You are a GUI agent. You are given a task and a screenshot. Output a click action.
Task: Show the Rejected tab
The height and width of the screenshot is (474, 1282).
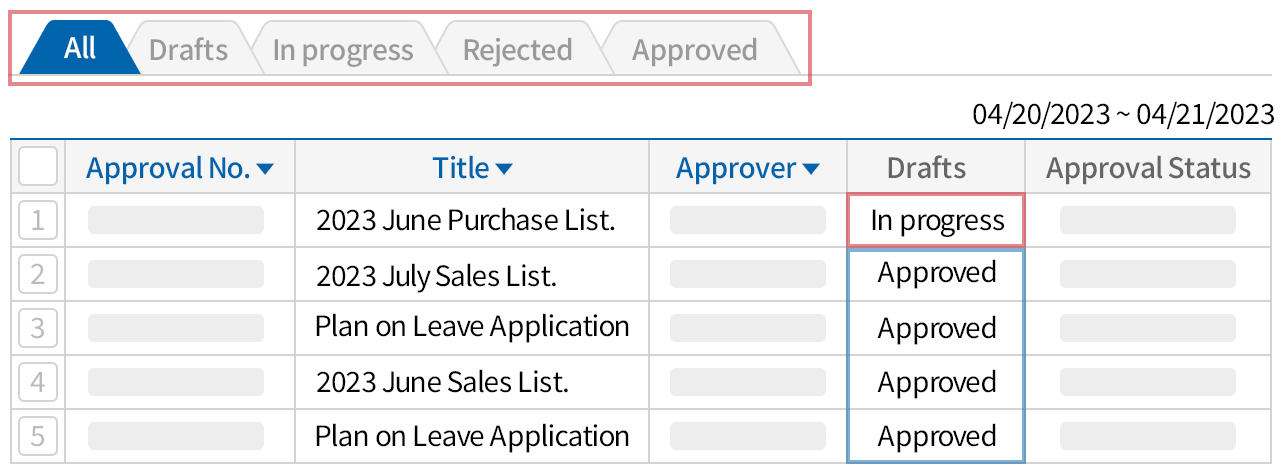point(517,50)
